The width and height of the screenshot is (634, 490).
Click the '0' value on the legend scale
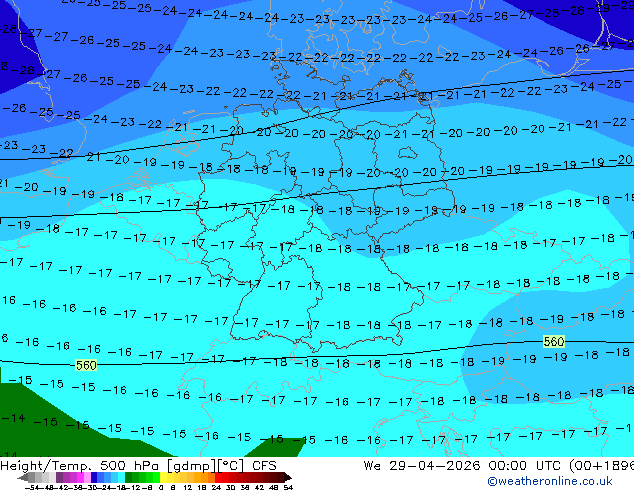pos(161,488)
